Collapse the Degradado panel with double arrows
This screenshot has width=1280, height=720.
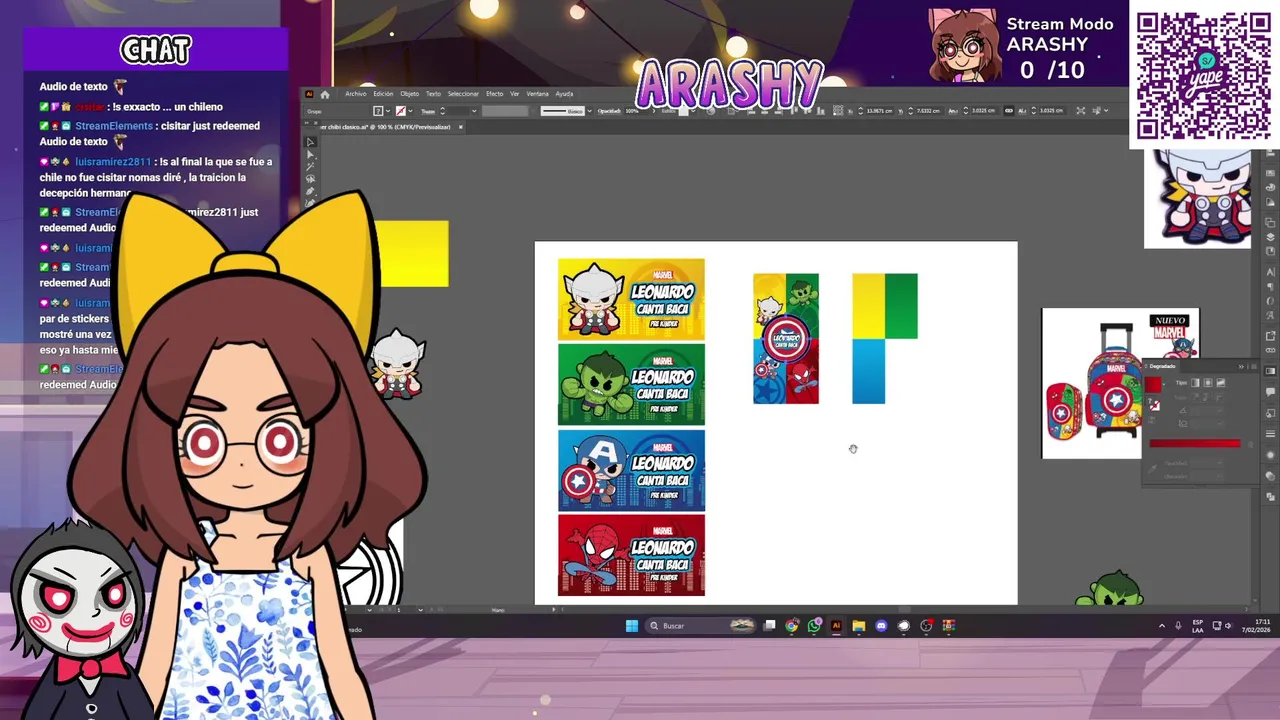[x=1241, y=367]
